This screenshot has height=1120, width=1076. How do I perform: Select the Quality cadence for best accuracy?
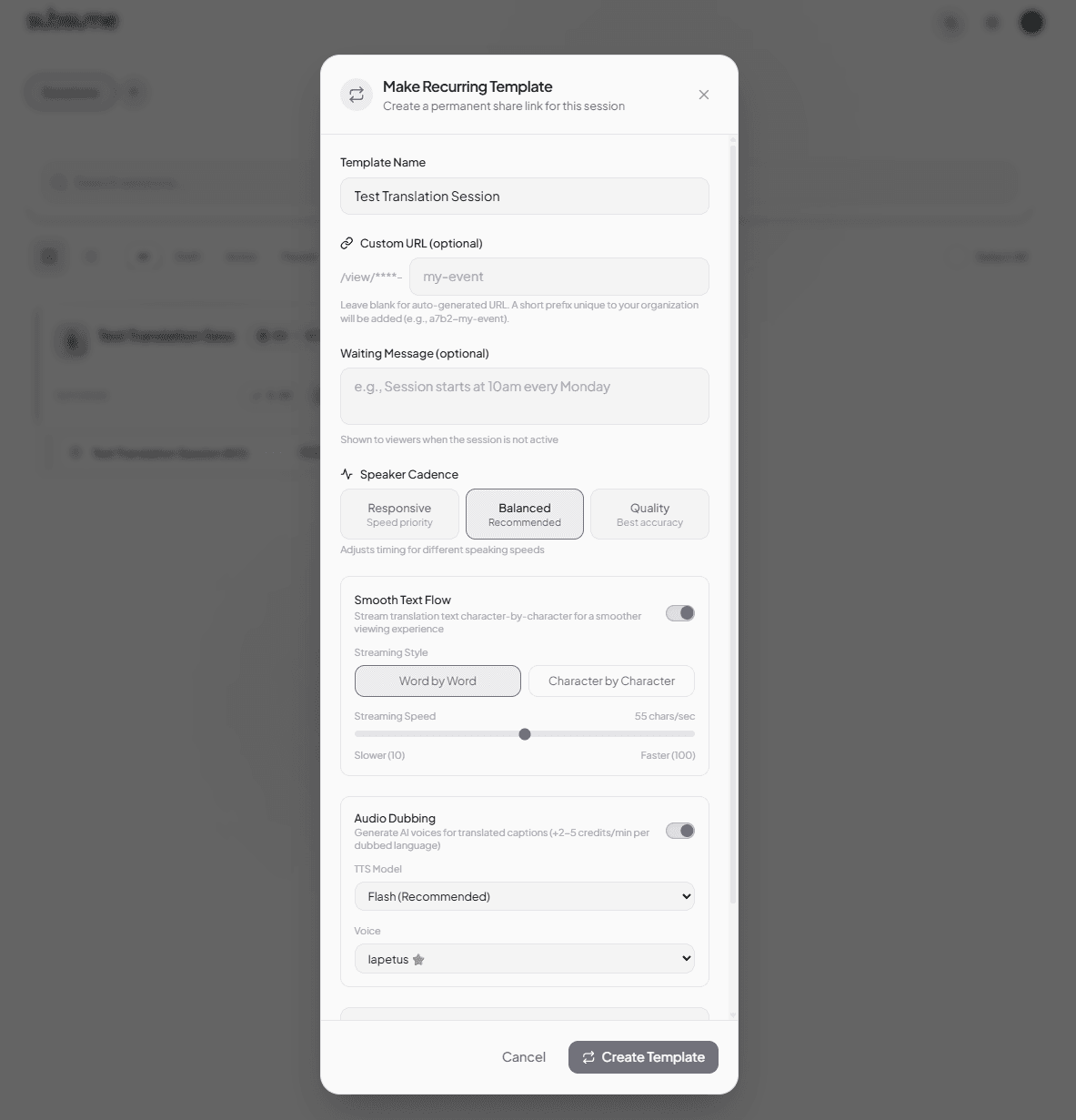coord(649,514)
